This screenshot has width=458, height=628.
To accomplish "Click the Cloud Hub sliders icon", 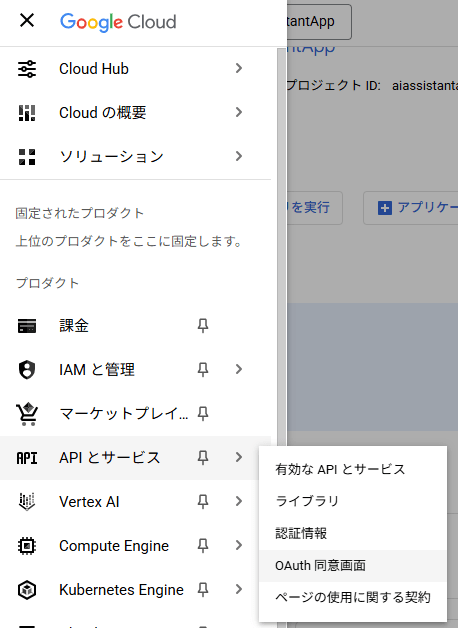I will [27, 69].
